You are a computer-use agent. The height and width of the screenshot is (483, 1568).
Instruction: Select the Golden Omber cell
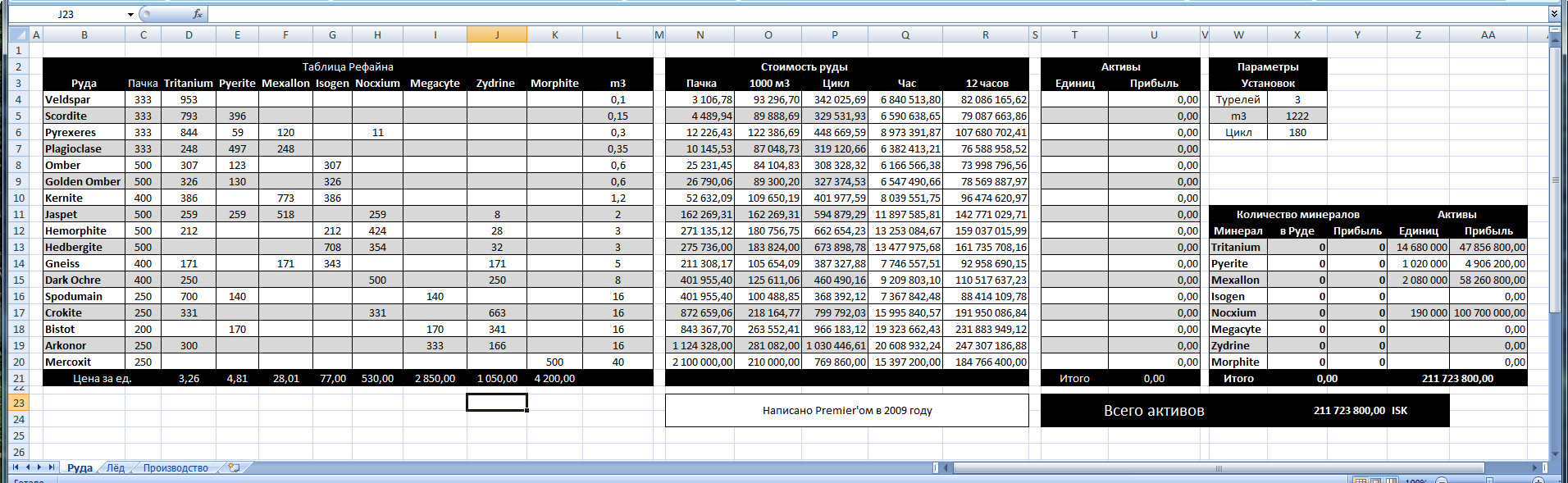pyautogui.click(x=84, y=181)
